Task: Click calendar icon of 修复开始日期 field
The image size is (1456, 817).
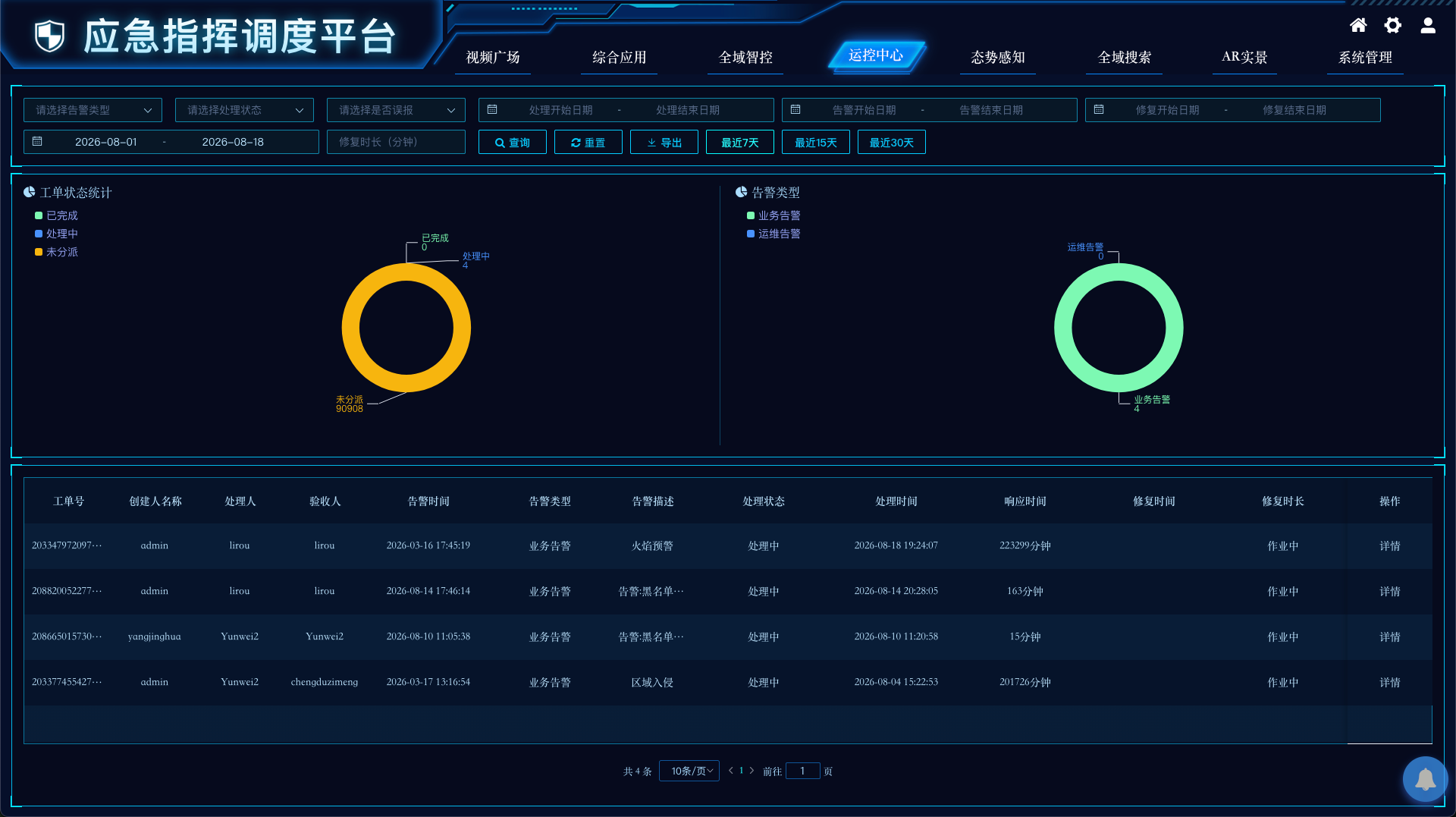Action: (1099, 110)
